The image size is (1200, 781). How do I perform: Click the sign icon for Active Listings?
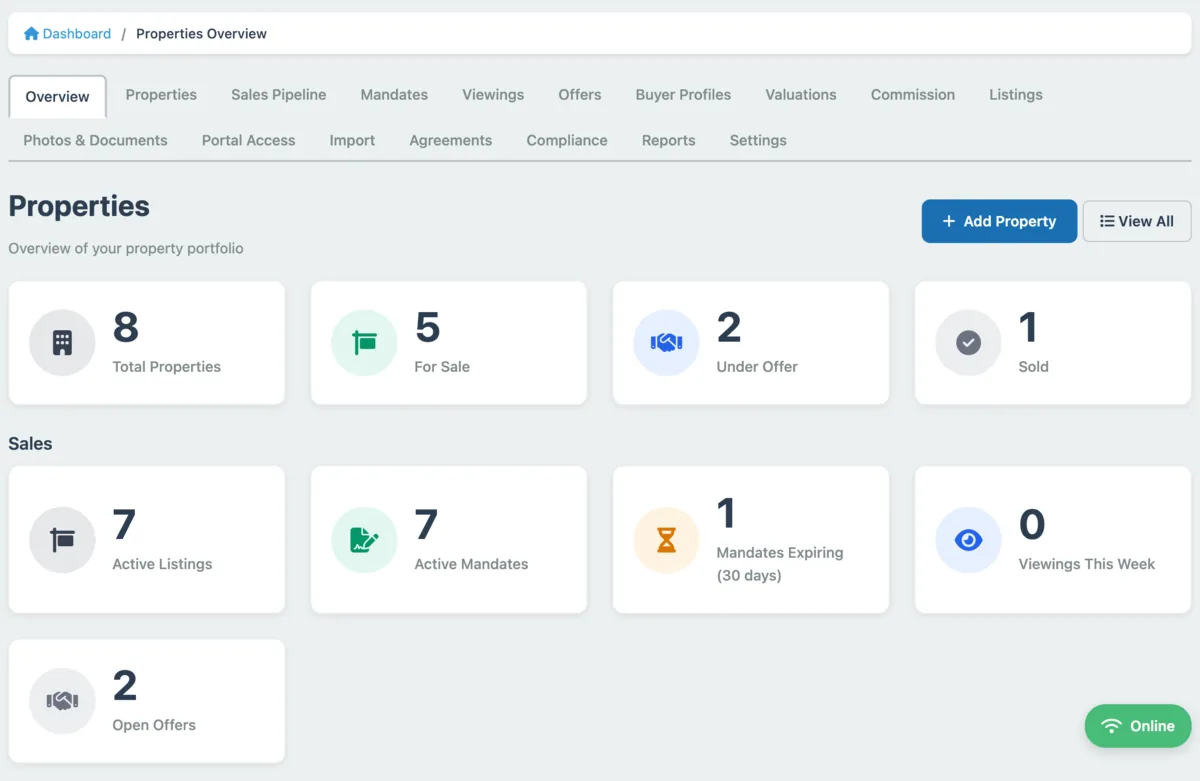tap(62, 540)
